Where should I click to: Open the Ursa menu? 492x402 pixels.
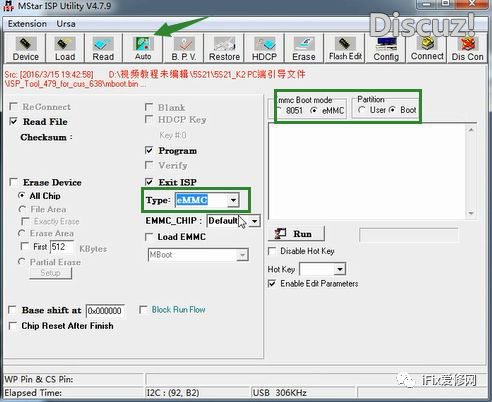click(66, 24)
